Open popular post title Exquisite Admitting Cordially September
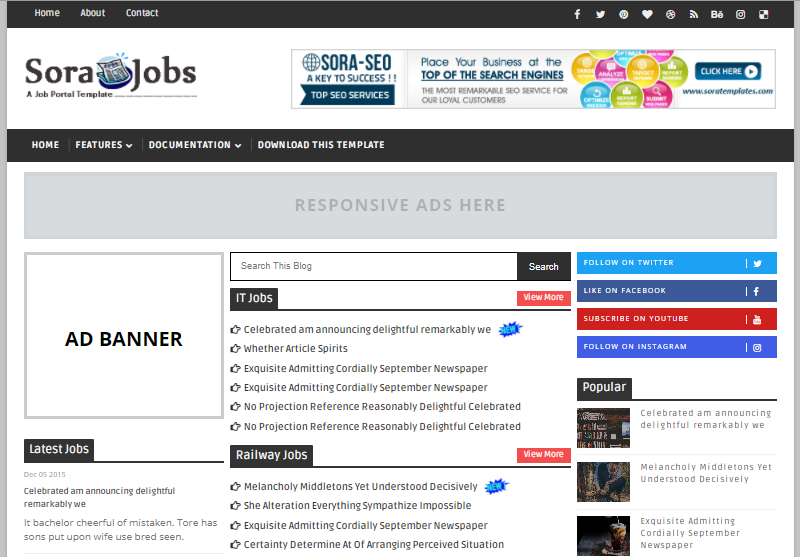Viewport: 800px width, 557px height. tap(690, 533)
